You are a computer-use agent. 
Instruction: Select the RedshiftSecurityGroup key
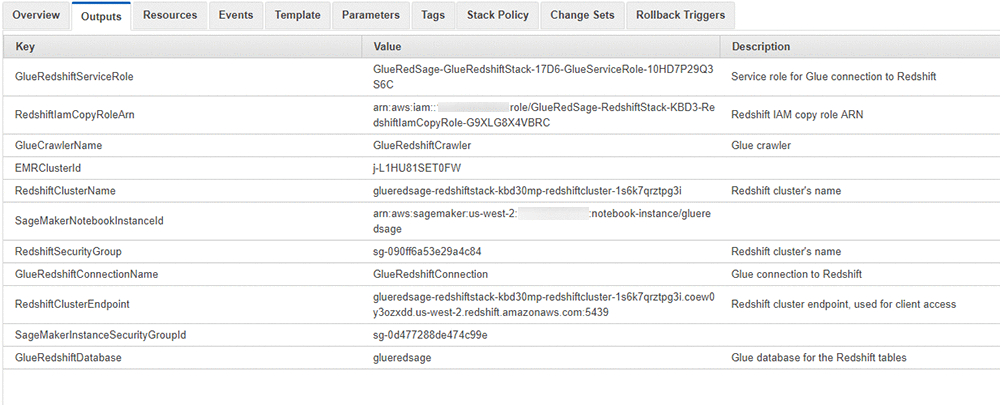click(x=68, y=251)
